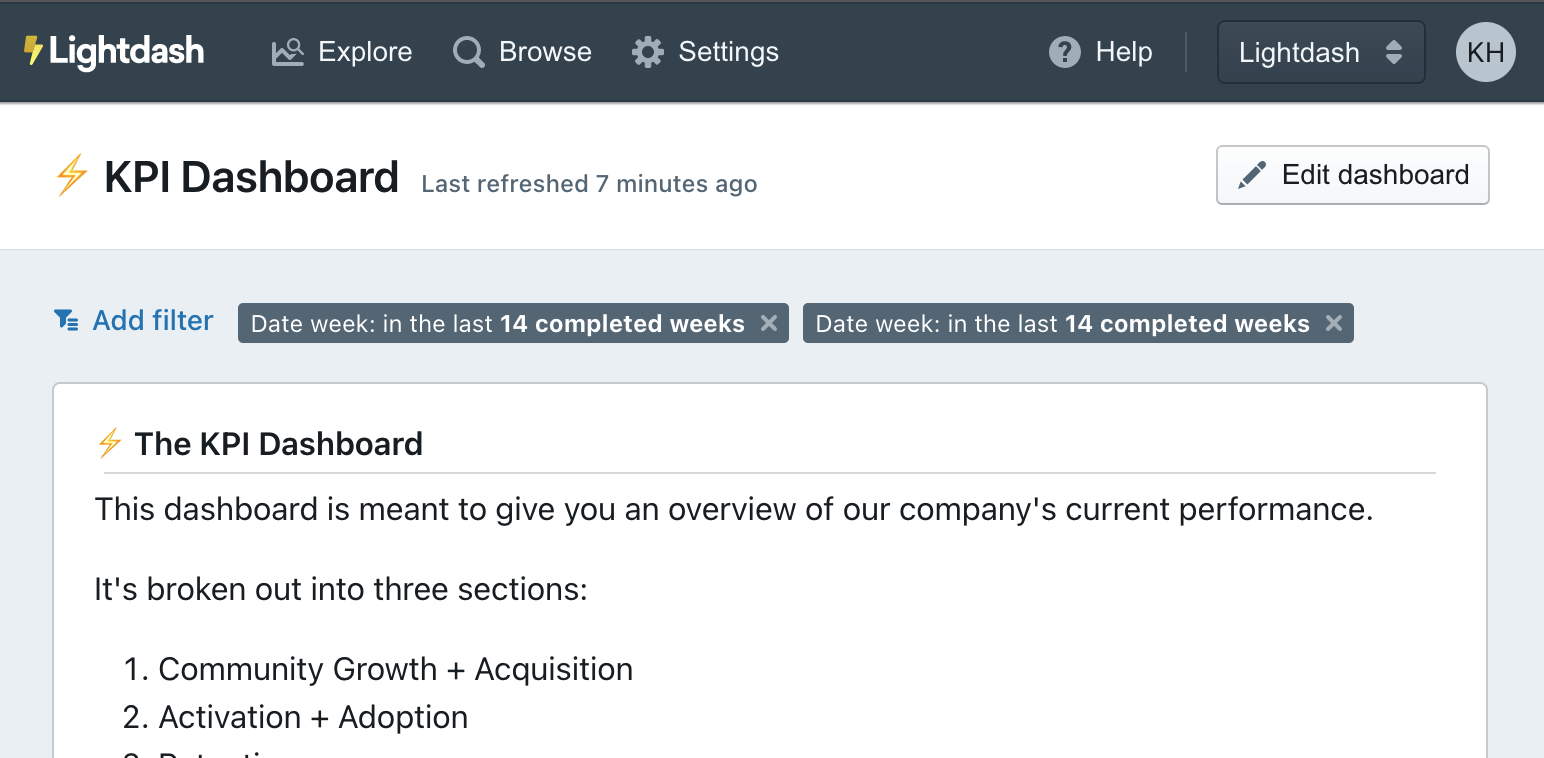Click the Explore chart icon

click(x=288, y=52)
